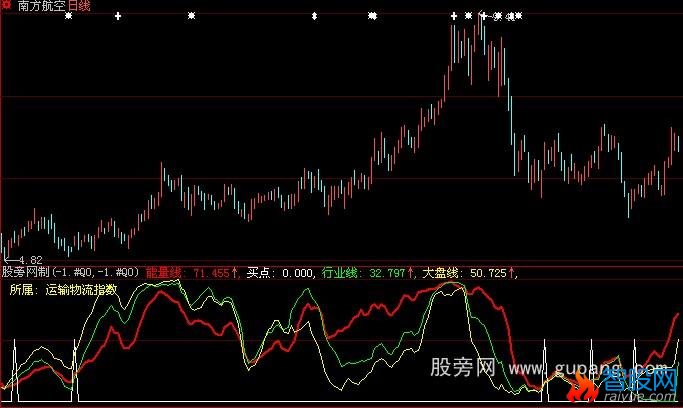Click the 日线 period label
This screenshot has width=683, height=408.
pyautogui.click(x=79, y=6)
